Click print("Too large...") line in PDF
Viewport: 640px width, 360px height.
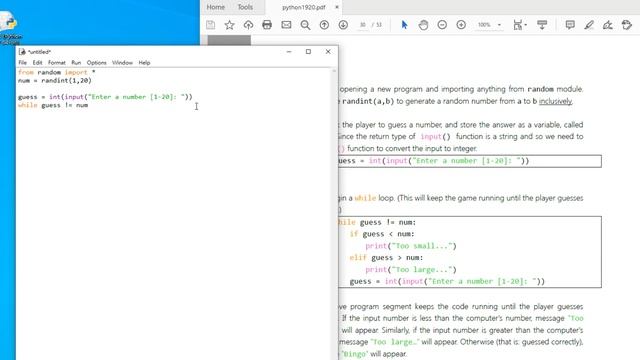[x=411, y=269]
